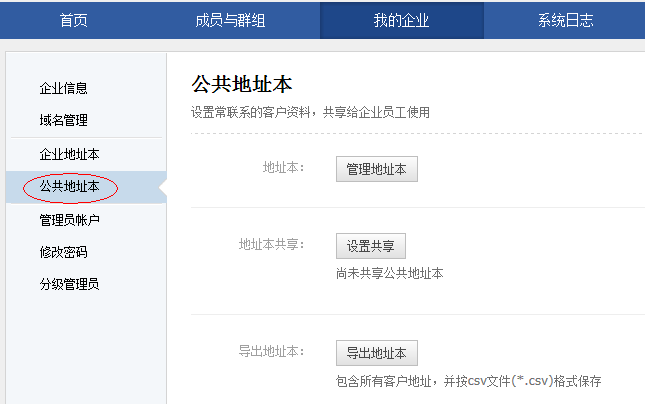Open 管理员帐户 in the sidebar
The width and height of the screenshot is (645, 404).
(x=69, y=219)
